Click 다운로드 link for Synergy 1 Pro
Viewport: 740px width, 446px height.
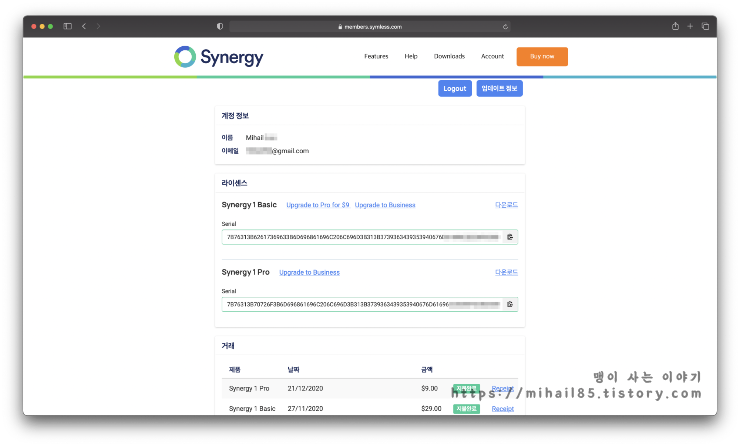tap(506, 272)
